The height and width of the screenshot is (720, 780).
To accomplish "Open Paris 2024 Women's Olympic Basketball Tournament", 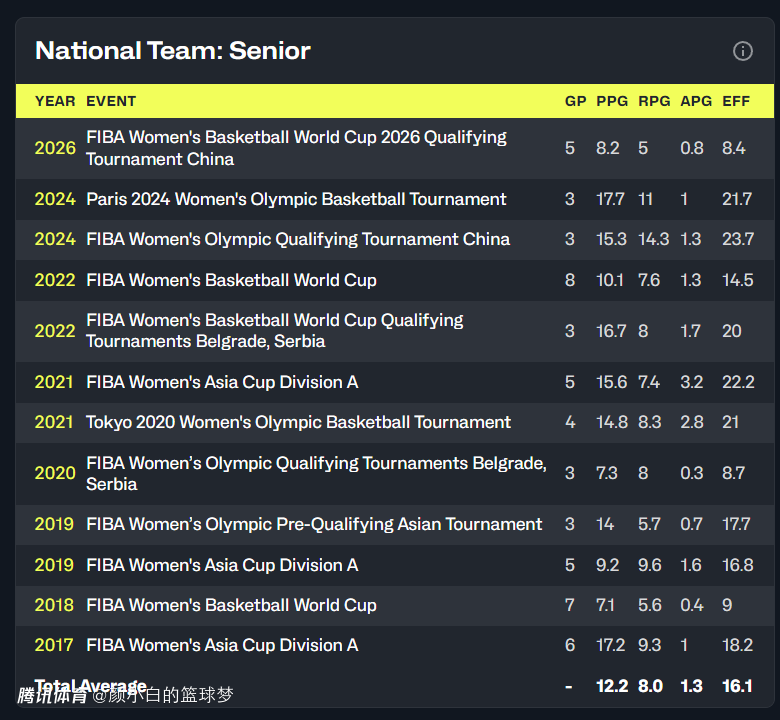I will click(x=296, y=199).
